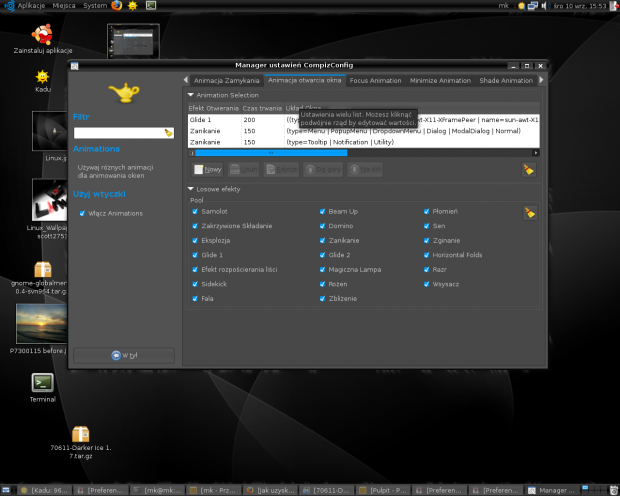
Task: Toggle the Wsysacz effect checkbox
Action: point(426,284)
